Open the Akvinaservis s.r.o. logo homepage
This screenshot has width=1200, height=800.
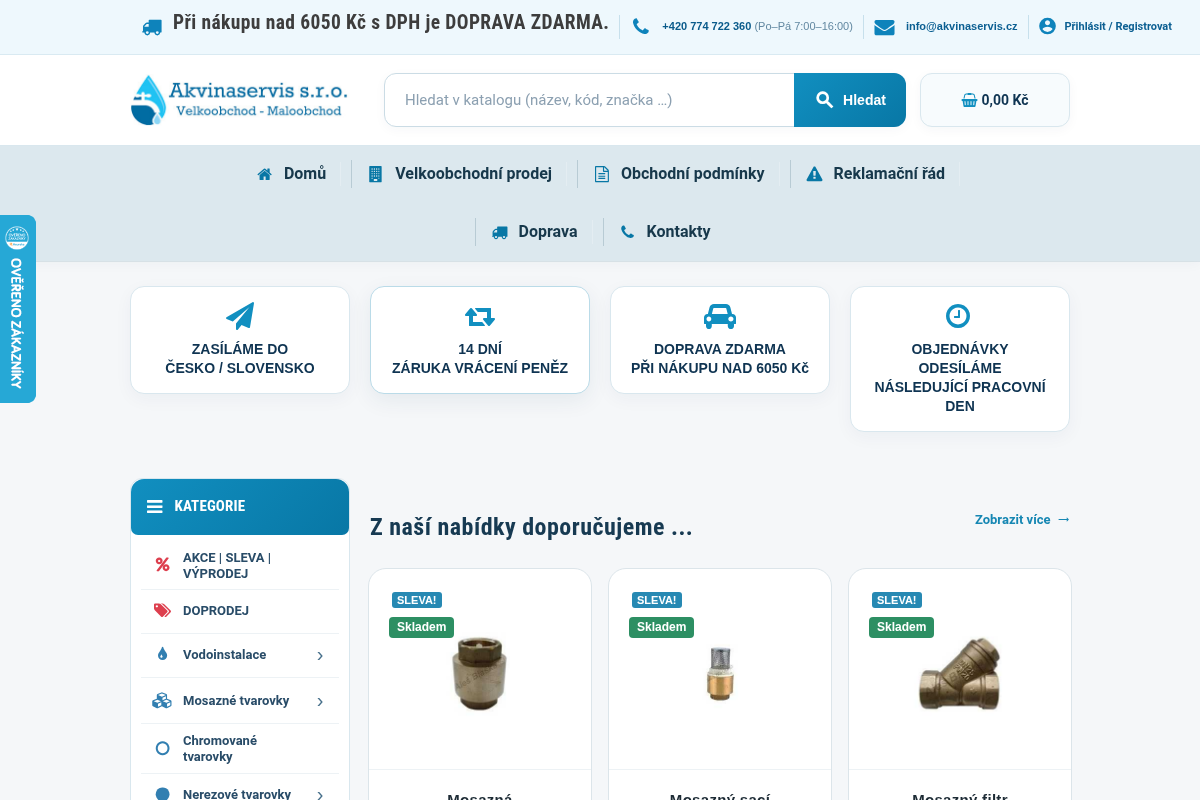[239, 100]
